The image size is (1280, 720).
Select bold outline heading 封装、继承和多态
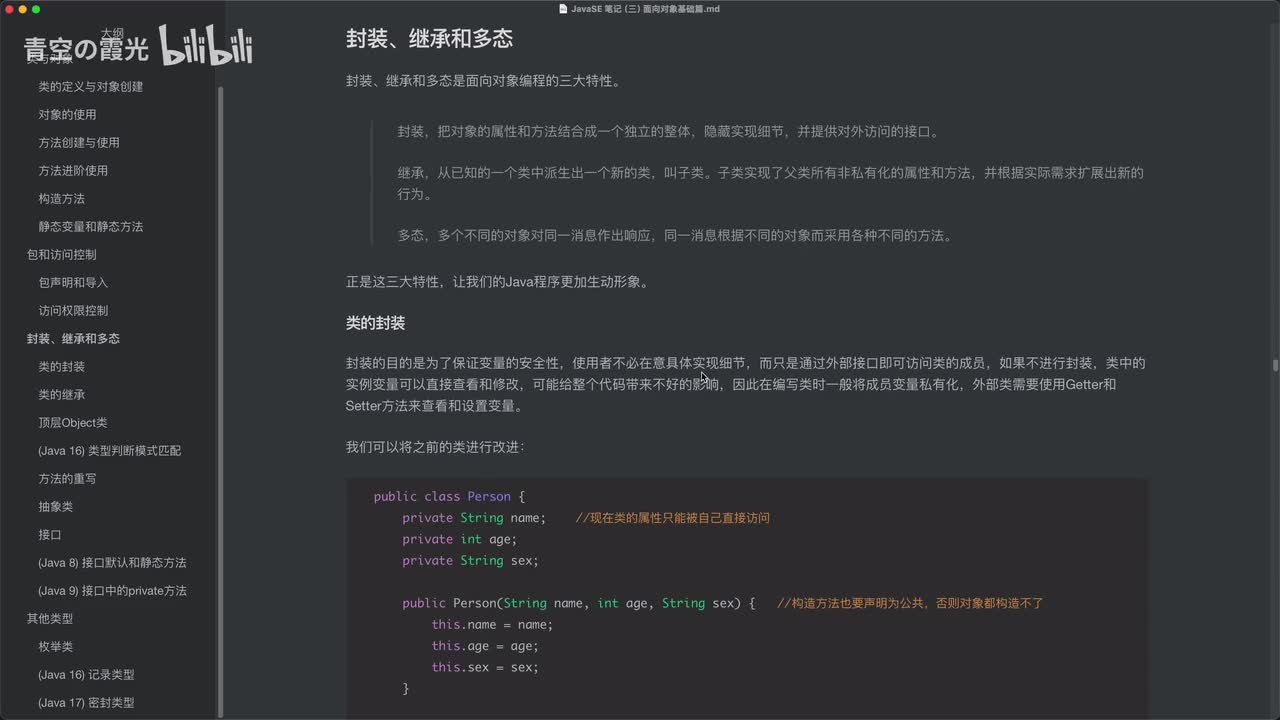[x=73, y=339]
